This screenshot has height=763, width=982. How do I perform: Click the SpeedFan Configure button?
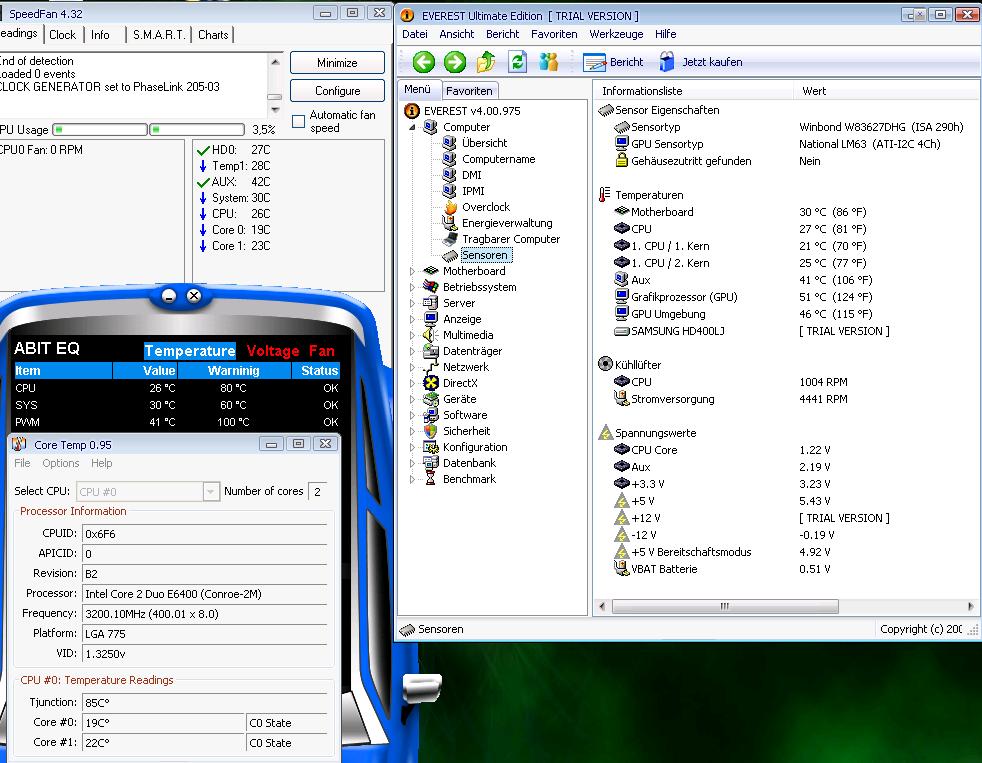337,91
